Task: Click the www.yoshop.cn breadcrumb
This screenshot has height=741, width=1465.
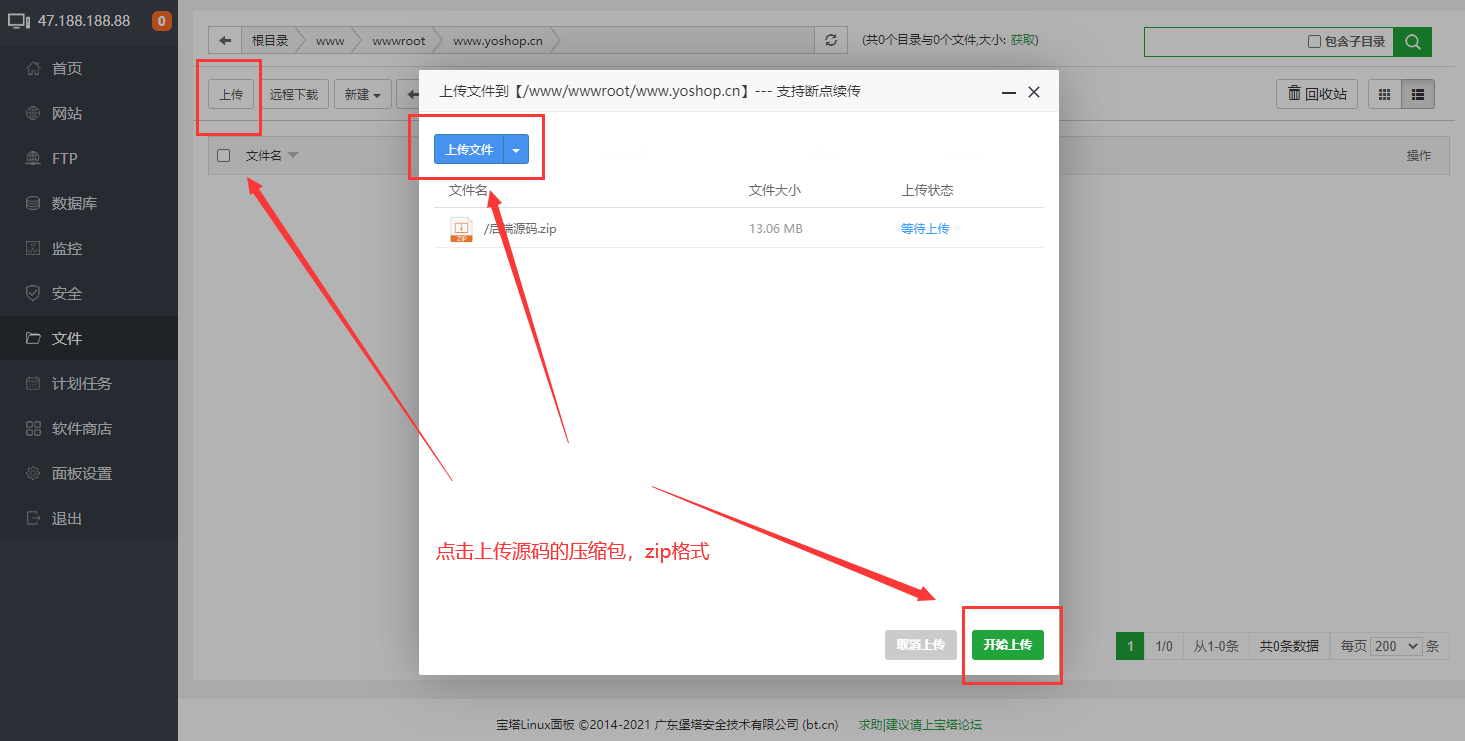Action: [498, 41]
